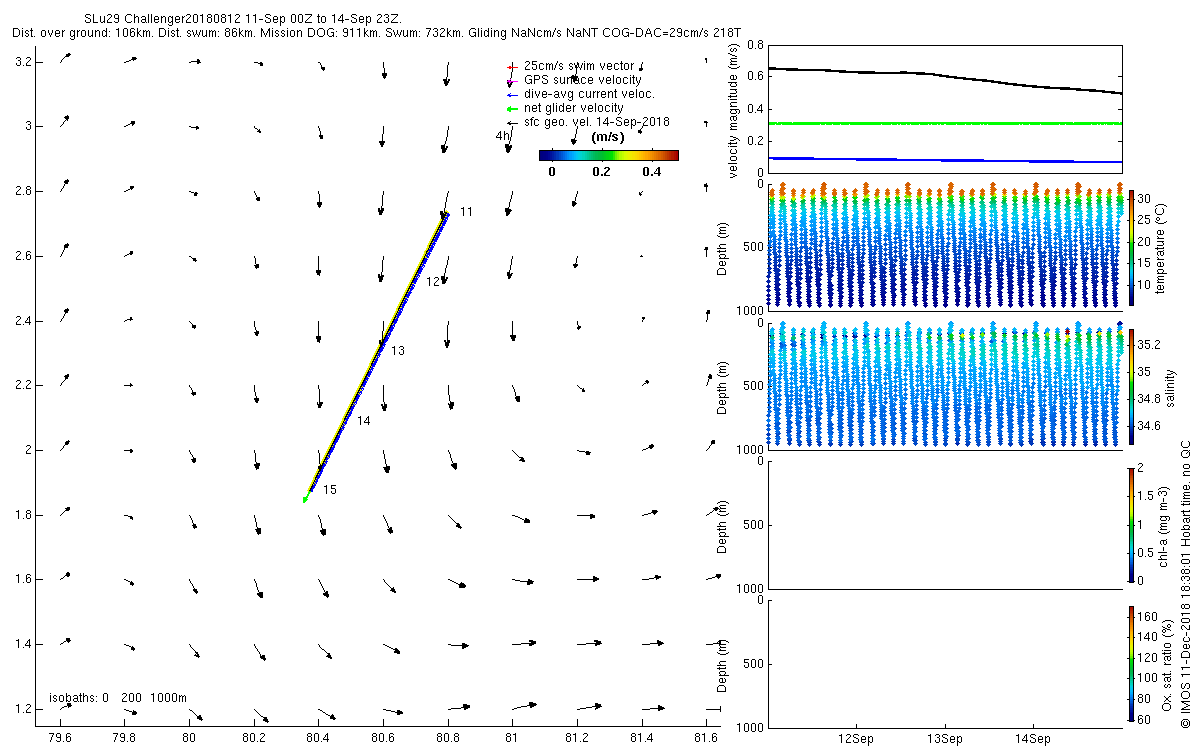
Task: Click the 13Sep time axis label
Action: pyautogui.click(x=945, y=739)
